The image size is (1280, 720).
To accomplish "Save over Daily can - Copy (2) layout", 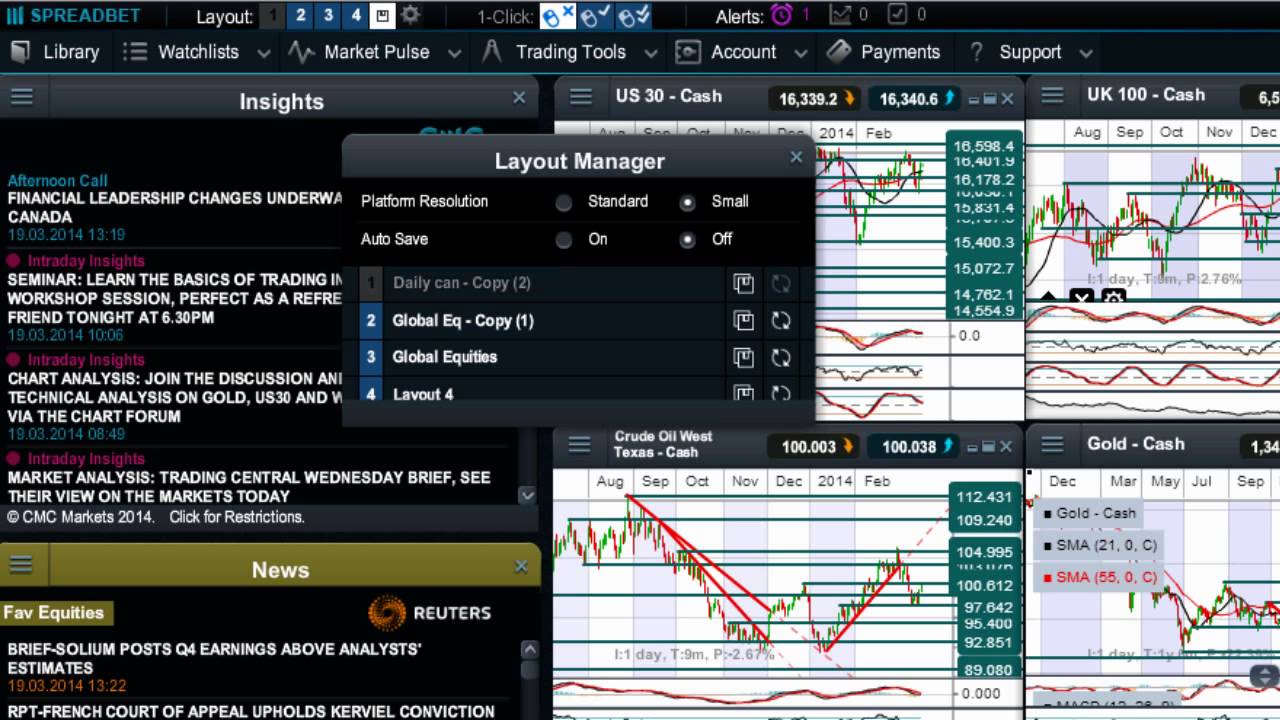I will pos(743,284).
